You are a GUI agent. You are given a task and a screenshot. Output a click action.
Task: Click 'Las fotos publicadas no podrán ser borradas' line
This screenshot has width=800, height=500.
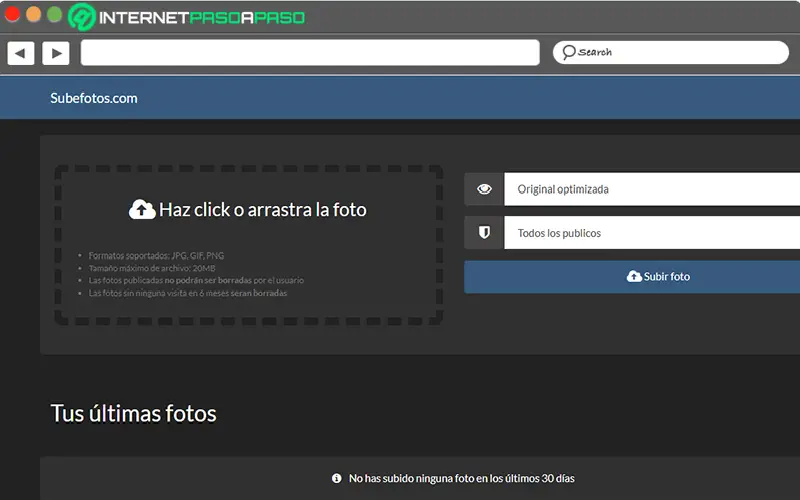pos(196,281)
